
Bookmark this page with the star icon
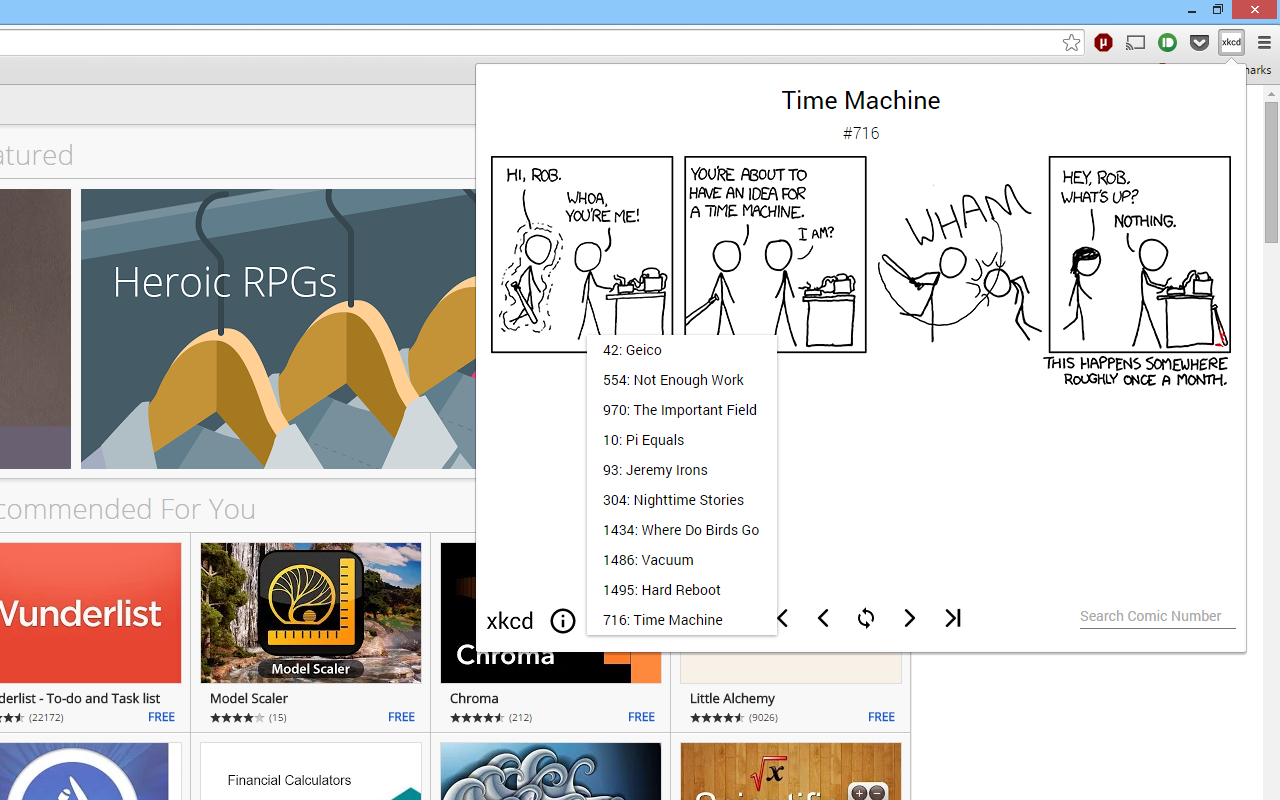pyautogui.click(x=1071, y=43)
